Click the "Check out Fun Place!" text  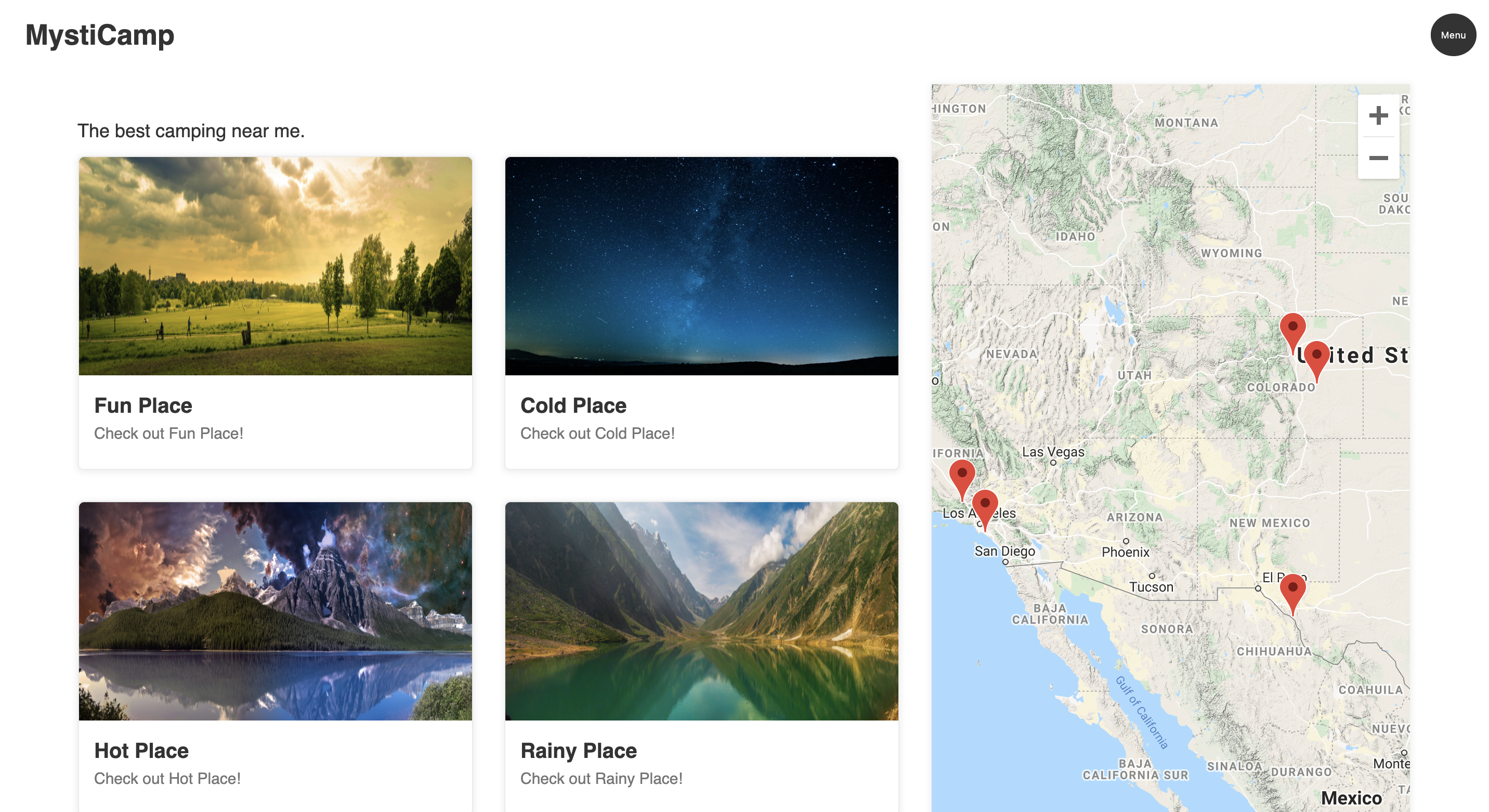pos(168,434)
